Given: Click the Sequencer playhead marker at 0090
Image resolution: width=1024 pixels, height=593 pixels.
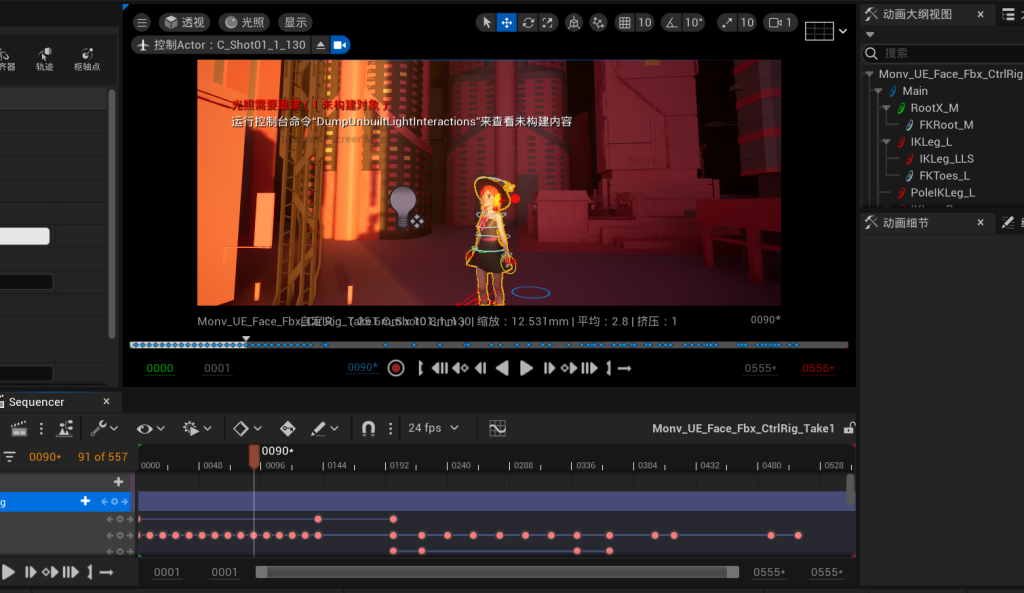Looking at the screenshot, I should click(254, 455).
